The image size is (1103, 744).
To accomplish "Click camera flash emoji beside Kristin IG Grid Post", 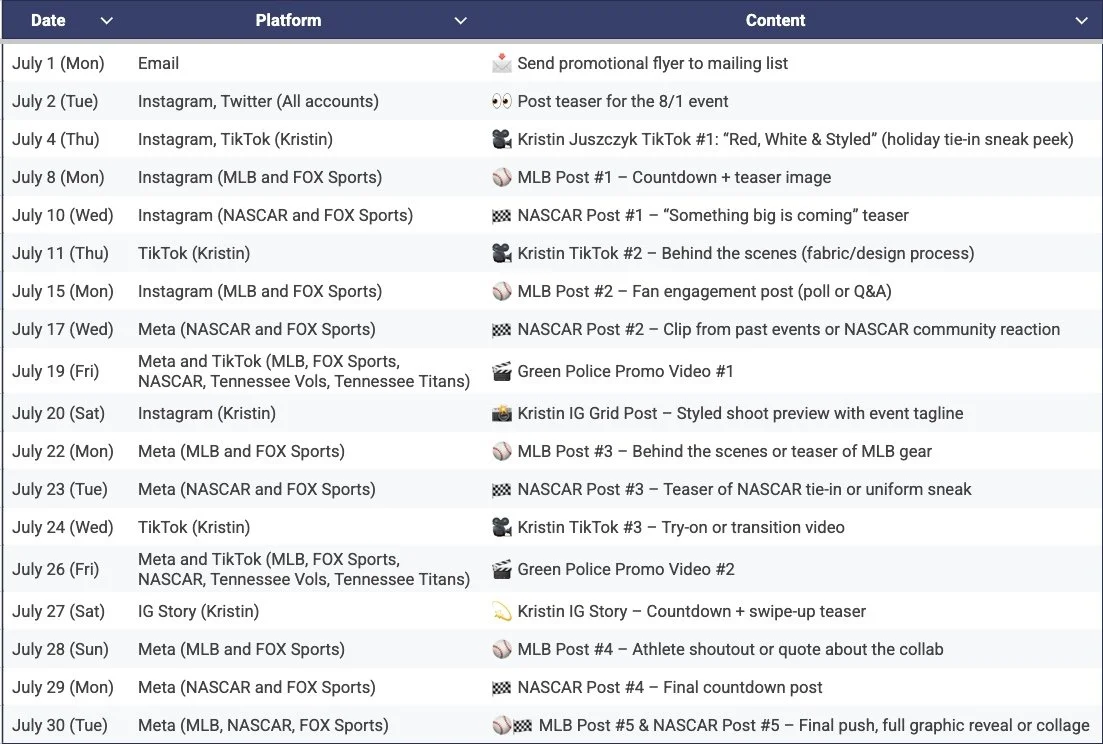I will click(x=502, y=413).
